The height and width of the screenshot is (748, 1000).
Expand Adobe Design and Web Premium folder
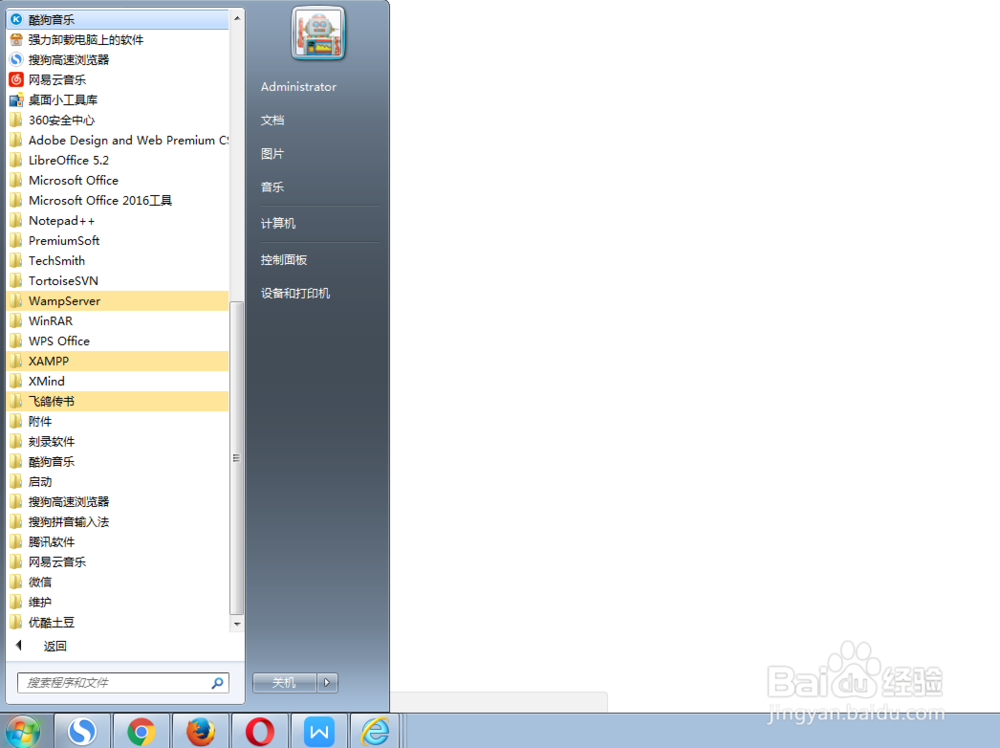tap(117, 140)
